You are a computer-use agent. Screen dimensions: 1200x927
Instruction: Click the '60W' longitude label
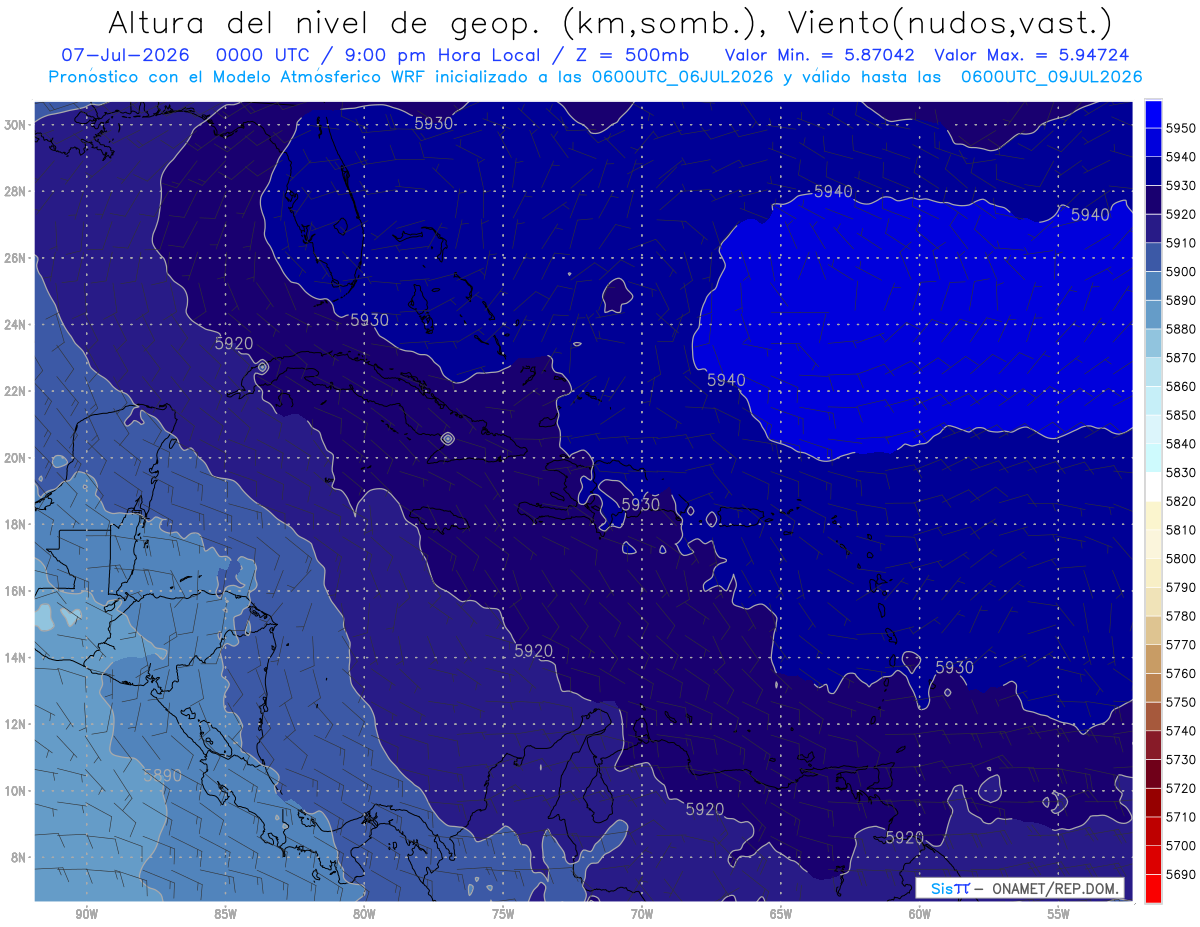[x=920, y=914]
